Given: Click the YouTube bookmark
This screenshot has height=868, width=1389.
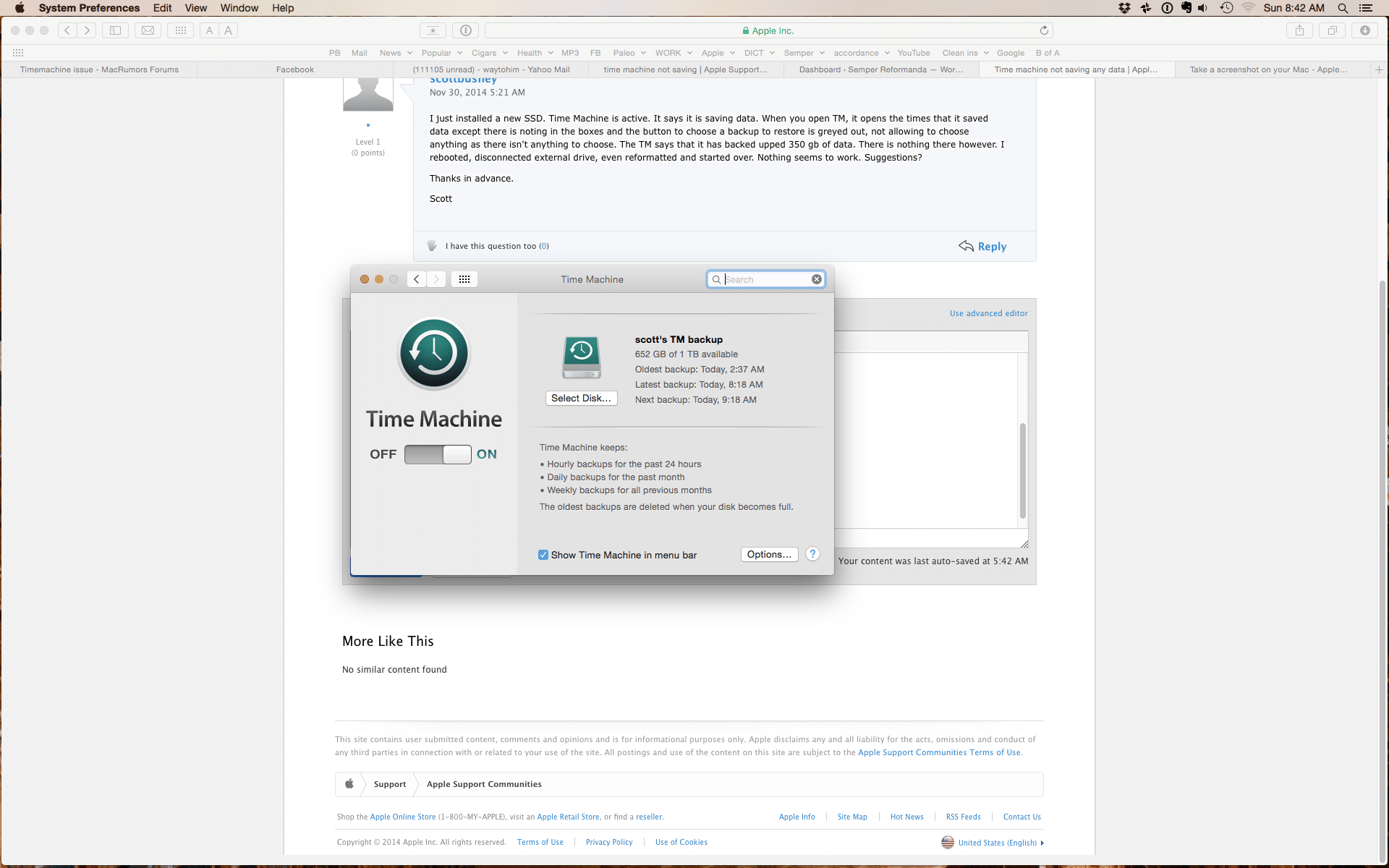Looking at the screenshot, I should coord(914,53).
